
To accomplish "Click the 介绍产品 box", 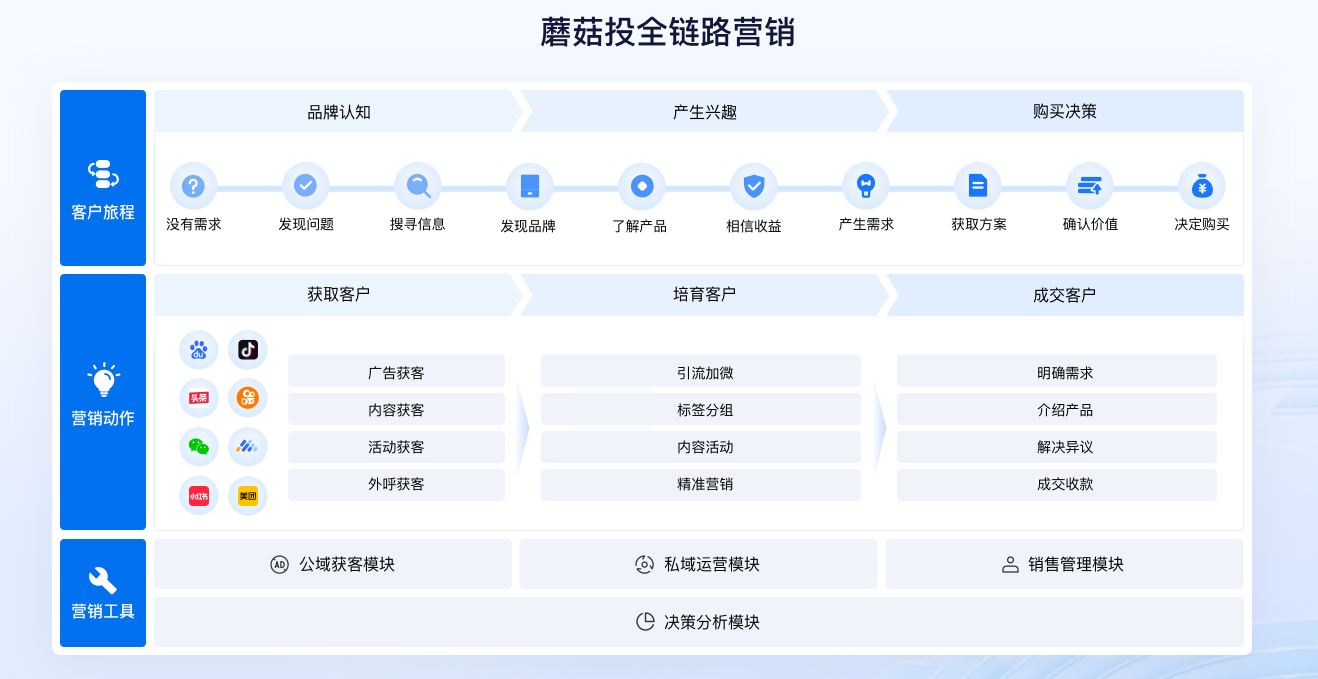I will pos(1057,409).
